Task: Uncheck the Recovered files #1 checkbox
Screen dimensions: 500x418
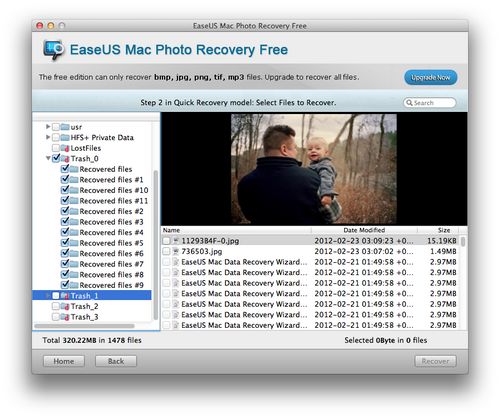Action: 65,179
